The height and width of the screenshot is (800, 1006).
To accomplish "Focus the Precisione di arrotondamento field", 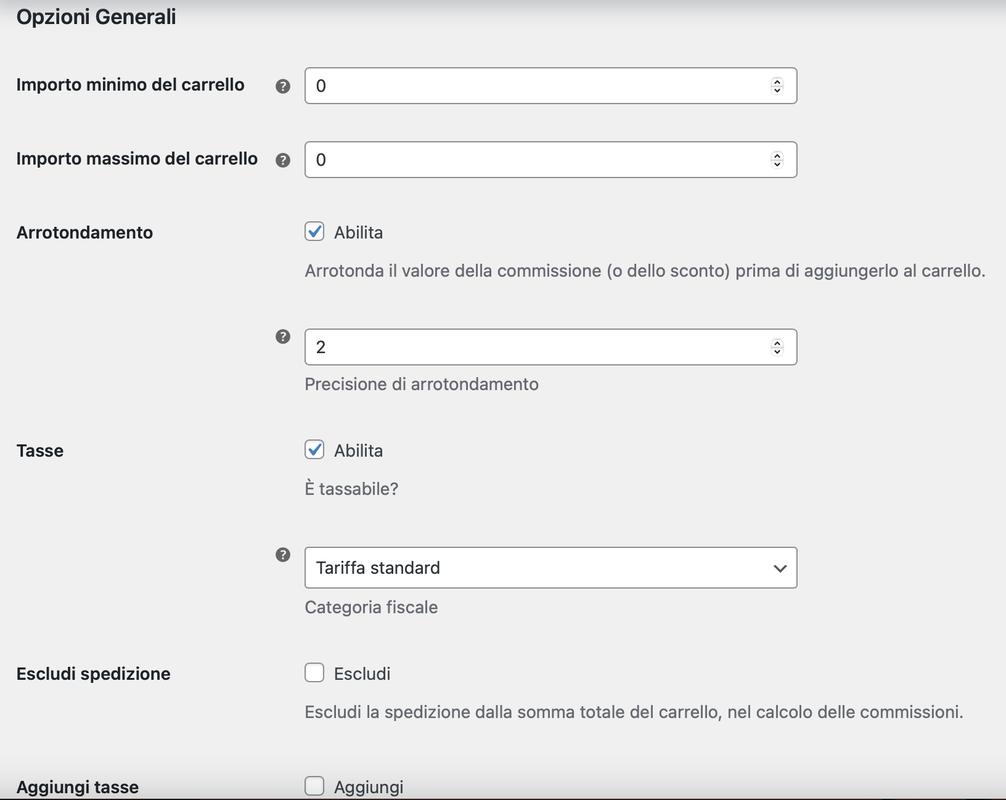I will tap(550, 347).
